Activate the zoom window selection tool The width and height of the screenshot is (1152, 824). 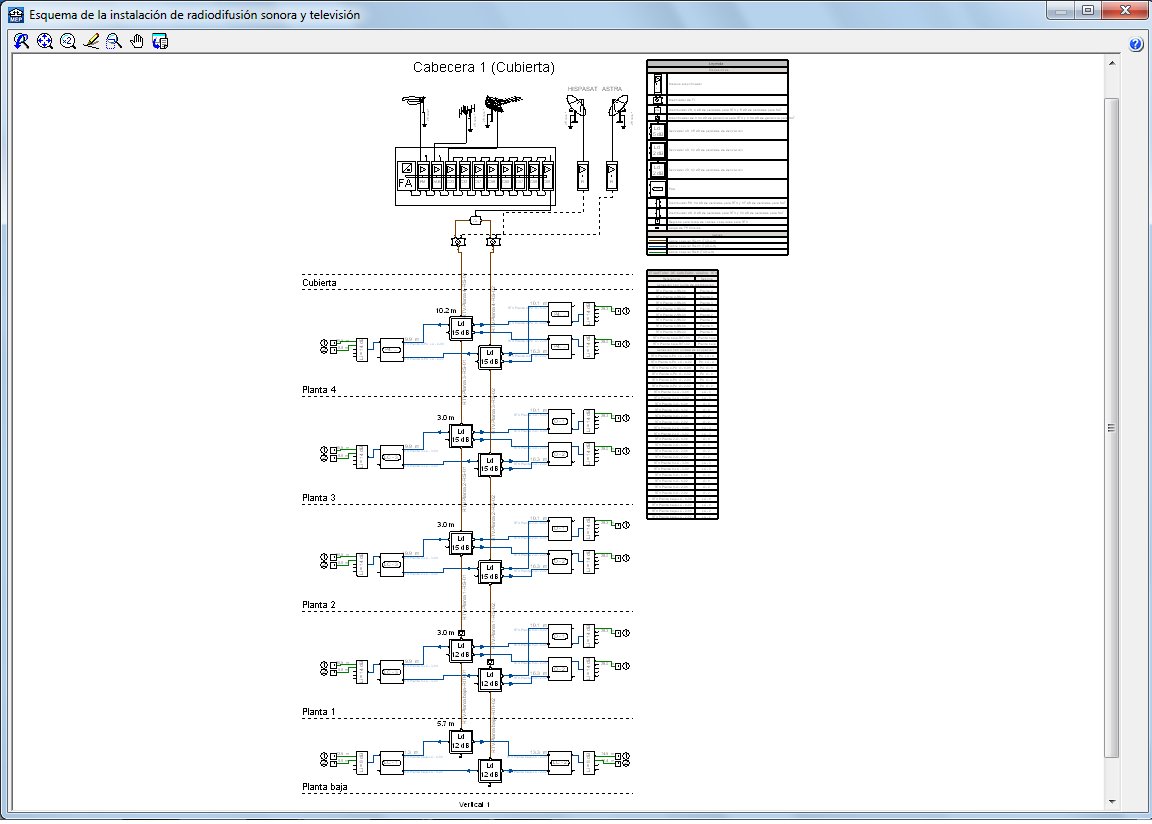114,42
